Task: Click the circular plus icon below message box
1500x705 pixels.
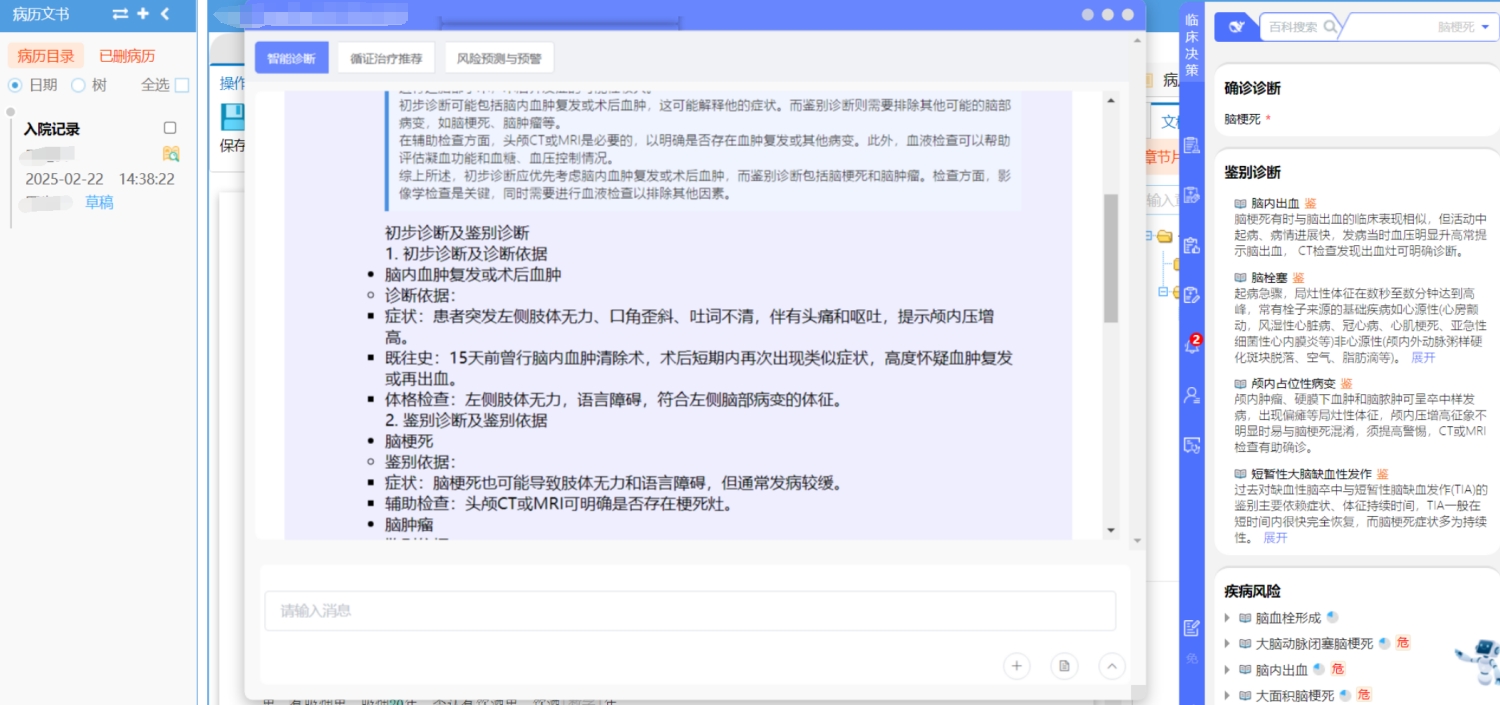Action: tap(1016, 666)
